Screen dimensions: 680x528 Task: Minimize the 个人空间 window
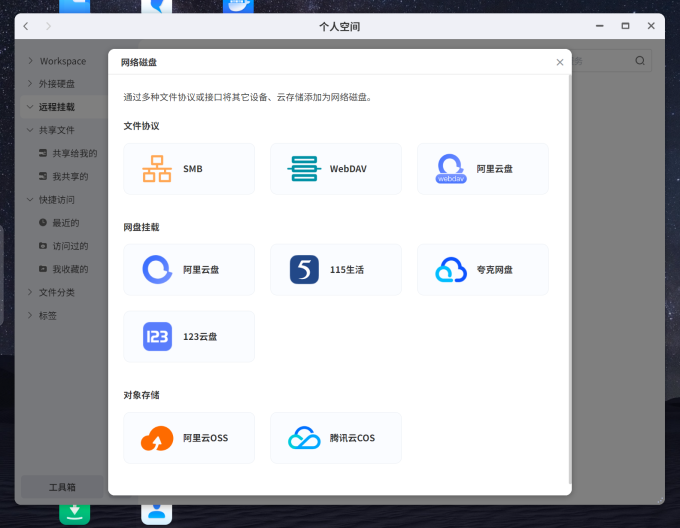[x=600, y=26]
